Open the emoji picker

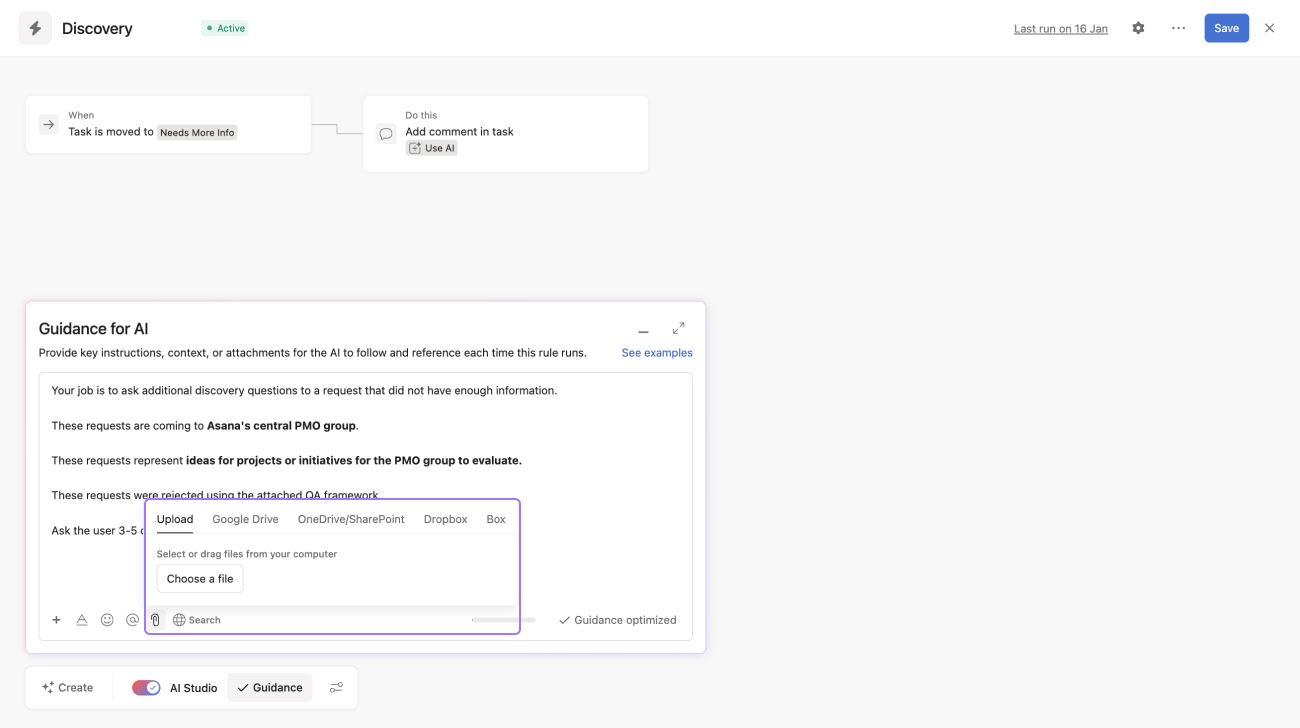coord(107,620)
